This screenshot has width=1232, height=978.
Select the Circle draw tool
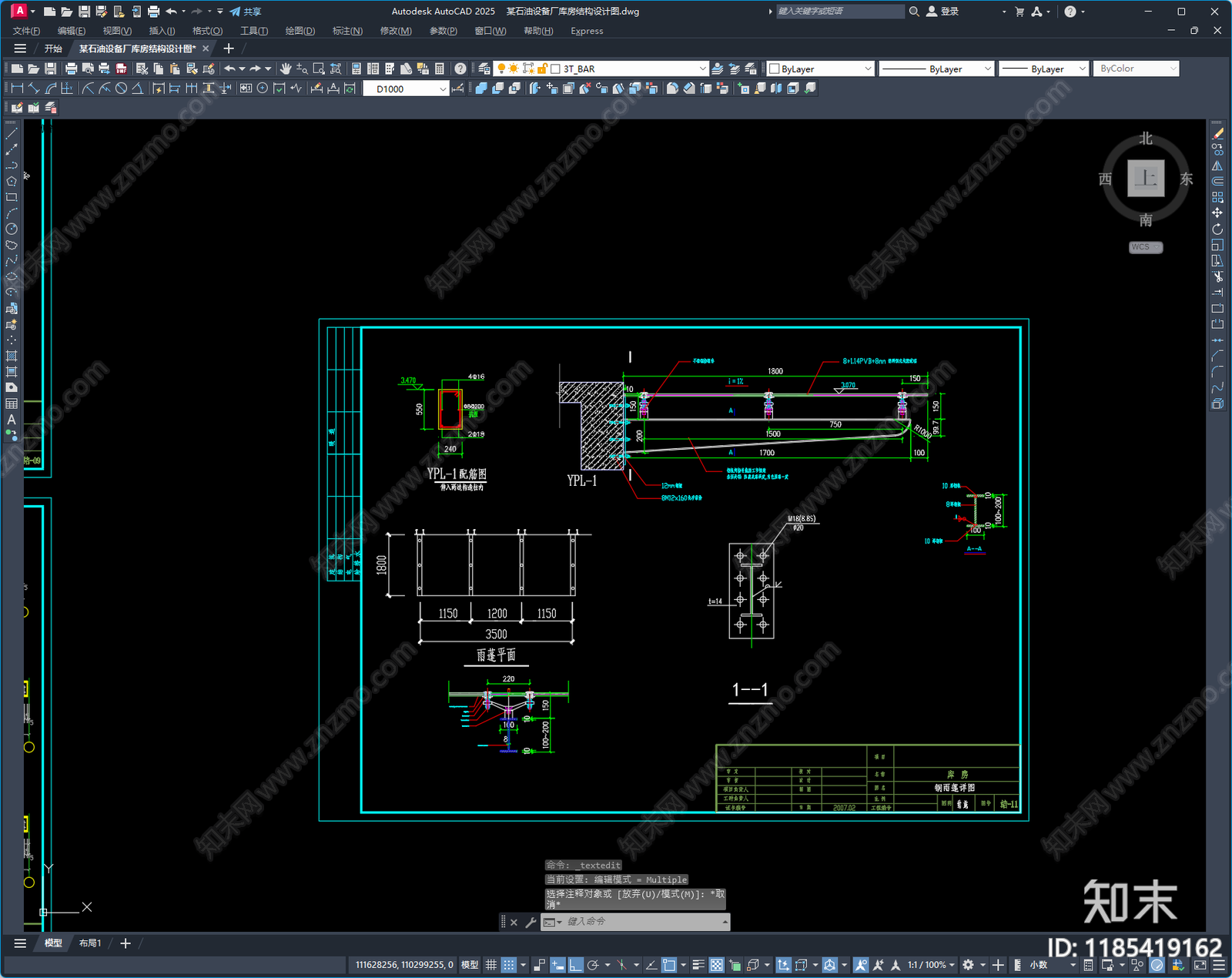pos(12,229)
